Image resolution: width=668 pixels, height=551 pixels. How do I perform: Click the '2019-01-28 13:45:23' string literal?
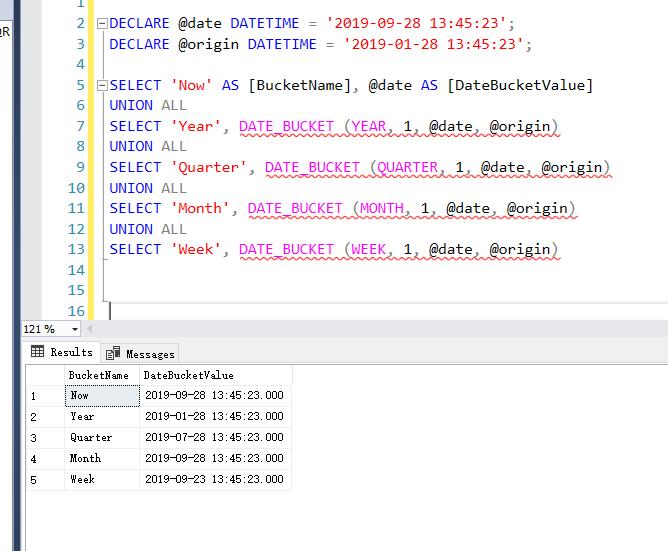(x=434, y=44)
